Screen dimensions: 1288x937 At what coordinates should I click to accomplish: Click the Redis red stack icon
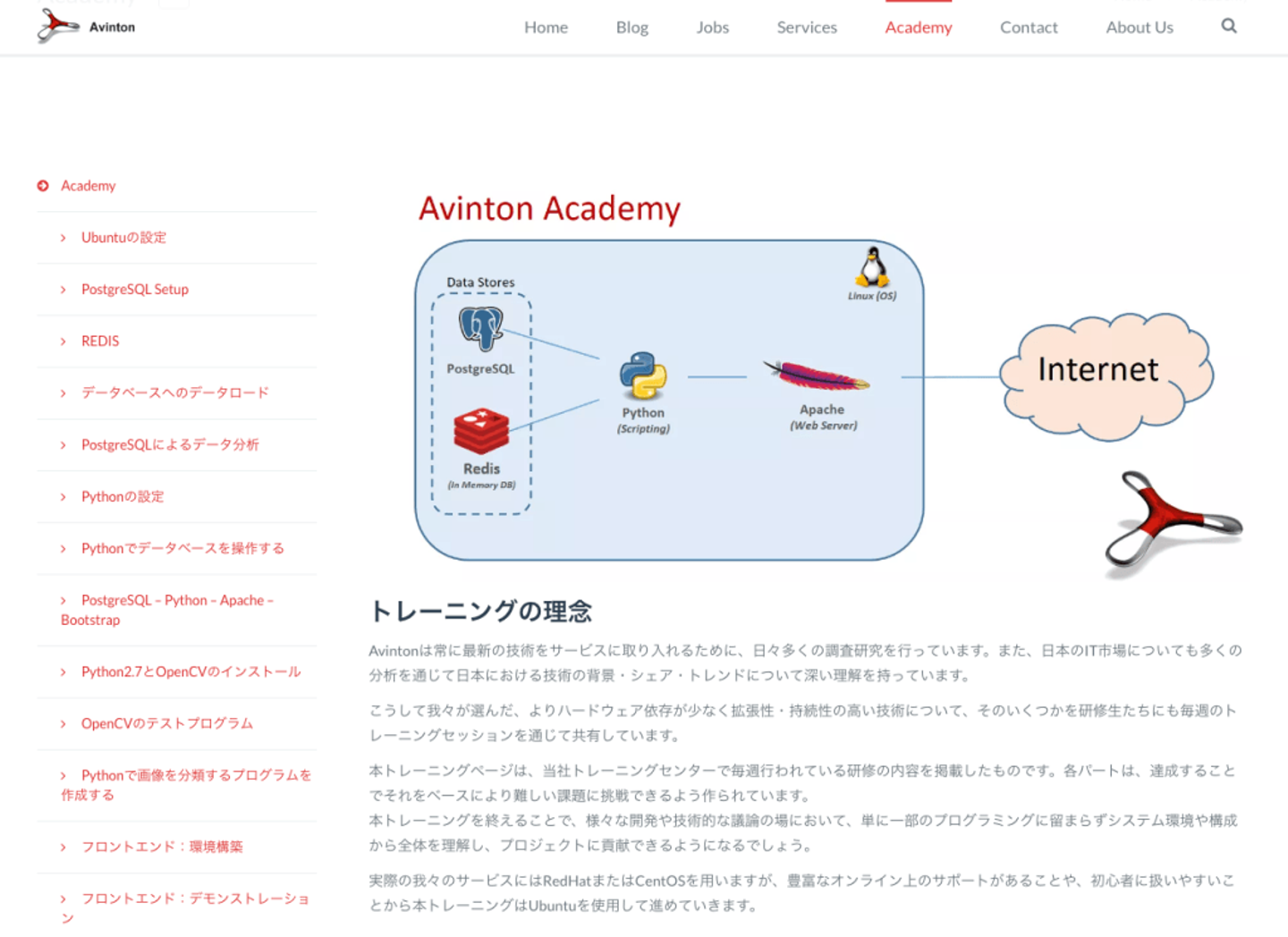coord(481,432)
